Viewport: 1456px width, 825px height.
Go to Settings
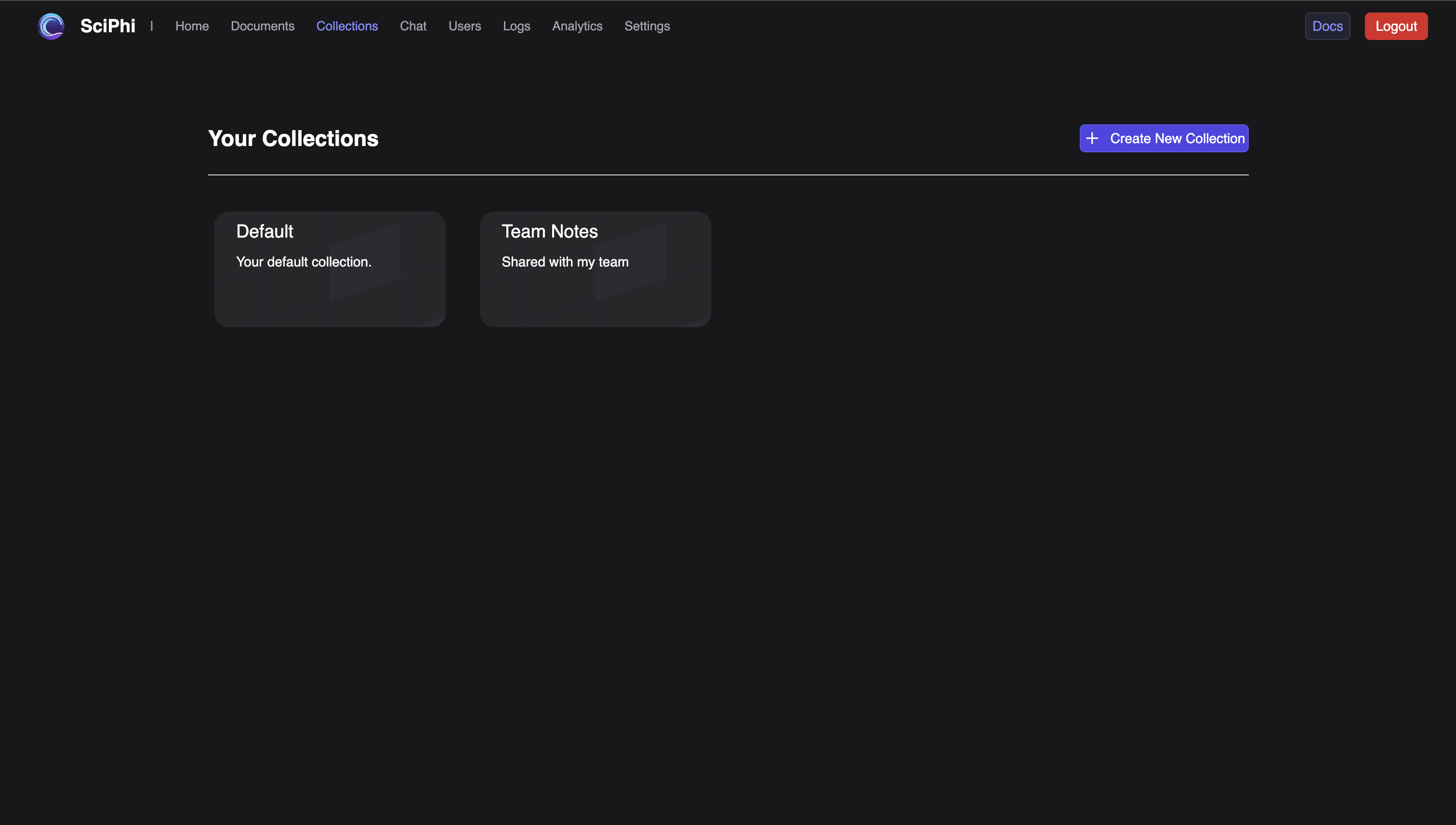coord(647,26)
